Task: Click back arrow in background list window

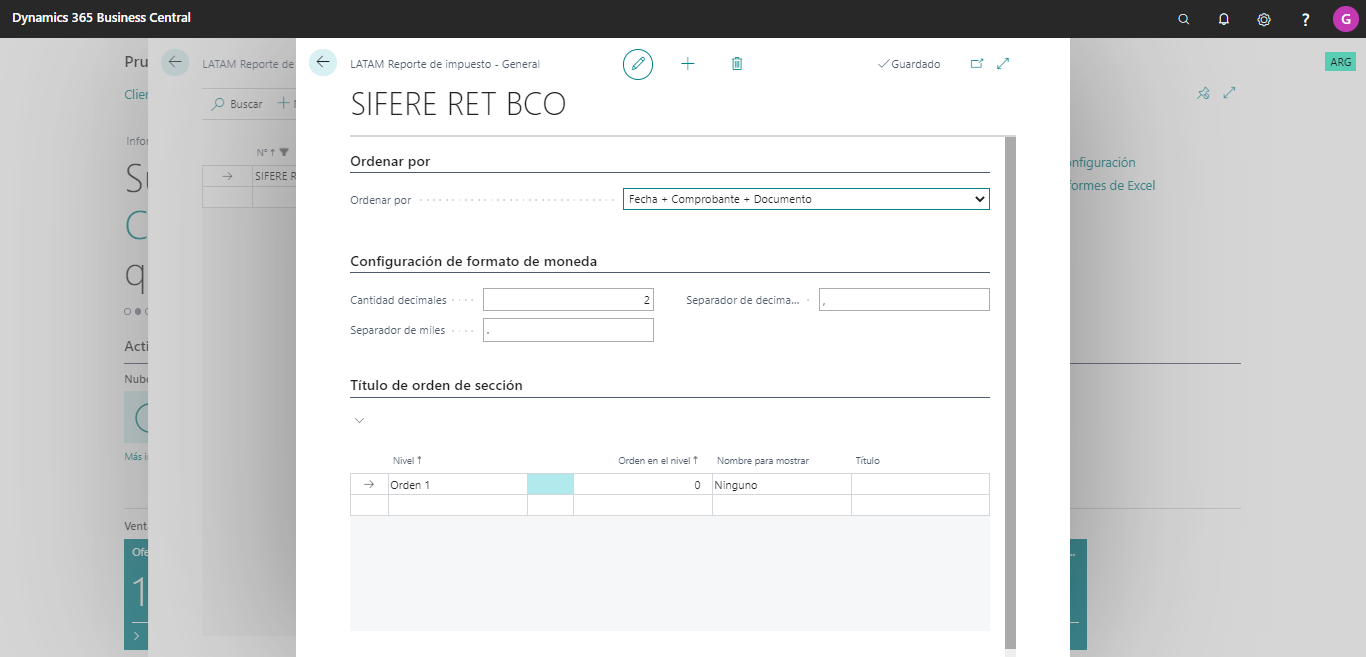Action: coord(175,62)
